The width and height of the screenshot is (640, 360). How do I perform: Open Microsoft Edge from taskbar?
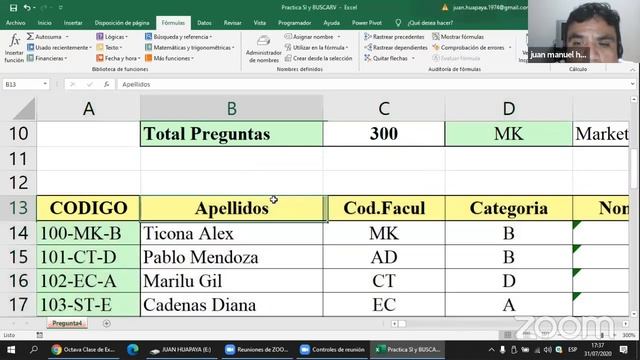point(133,350)
